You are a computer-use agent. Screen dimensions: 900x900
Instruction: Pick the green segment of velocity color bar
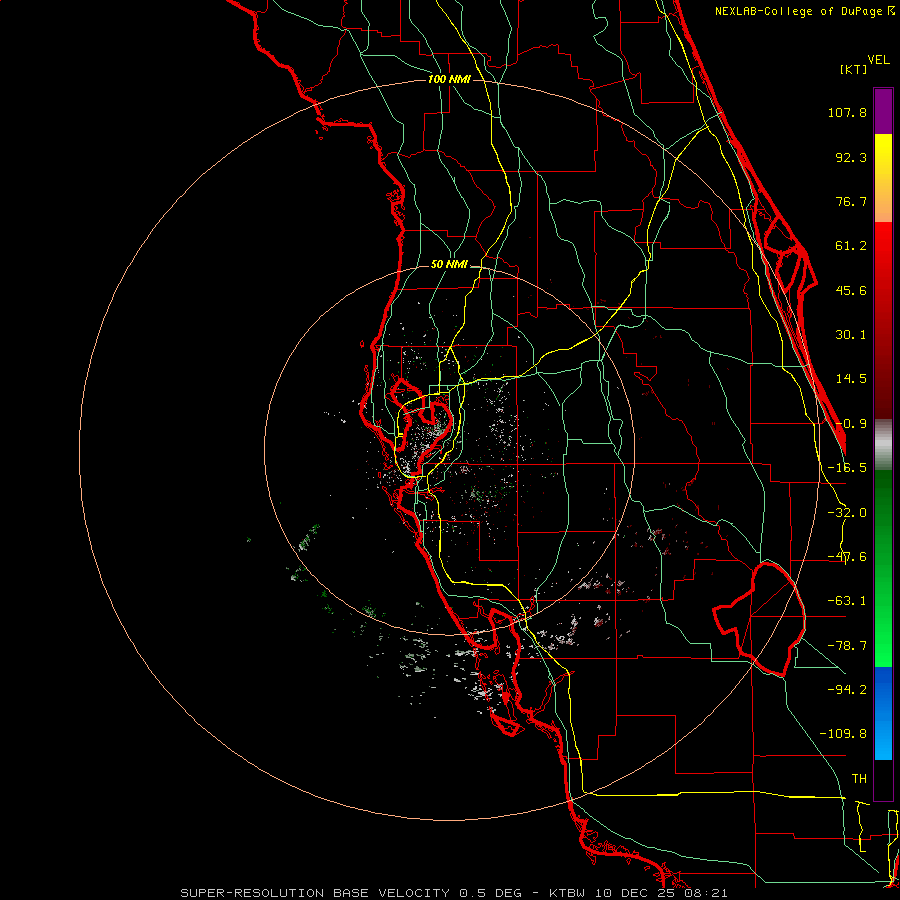coord(883,568)
